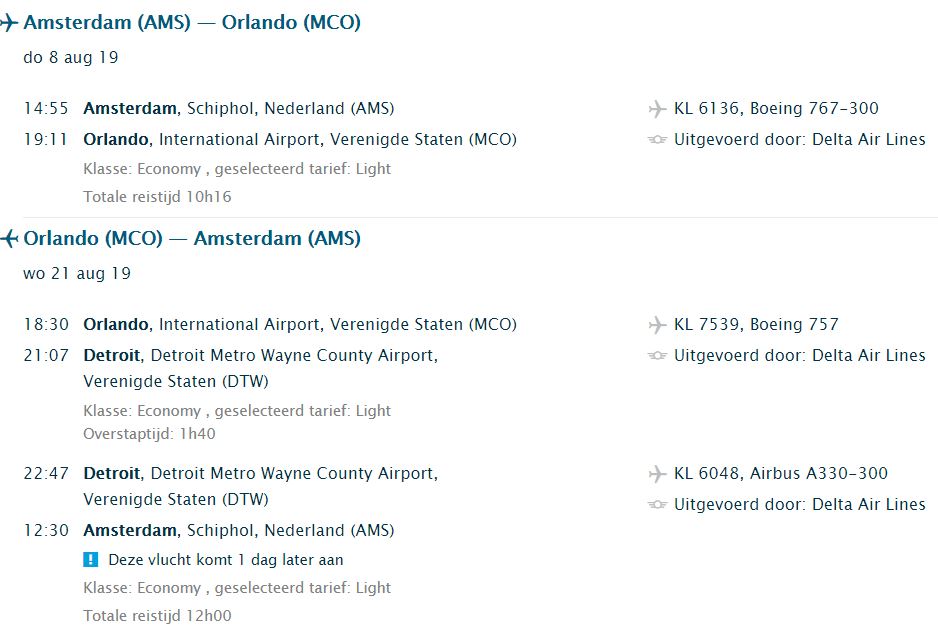The height and width of the screenshot is (630, 938).
Task: Click the Totale reistijd 12h00 text
Action: pyautogui.click(x=157, y=616)
